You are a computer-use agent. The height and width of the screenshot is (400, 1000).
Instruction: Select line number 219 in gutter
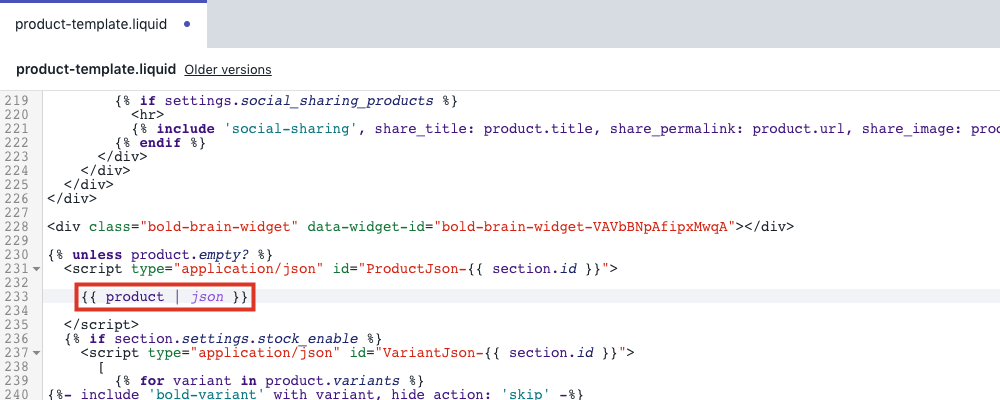click(x=15, y=101)
